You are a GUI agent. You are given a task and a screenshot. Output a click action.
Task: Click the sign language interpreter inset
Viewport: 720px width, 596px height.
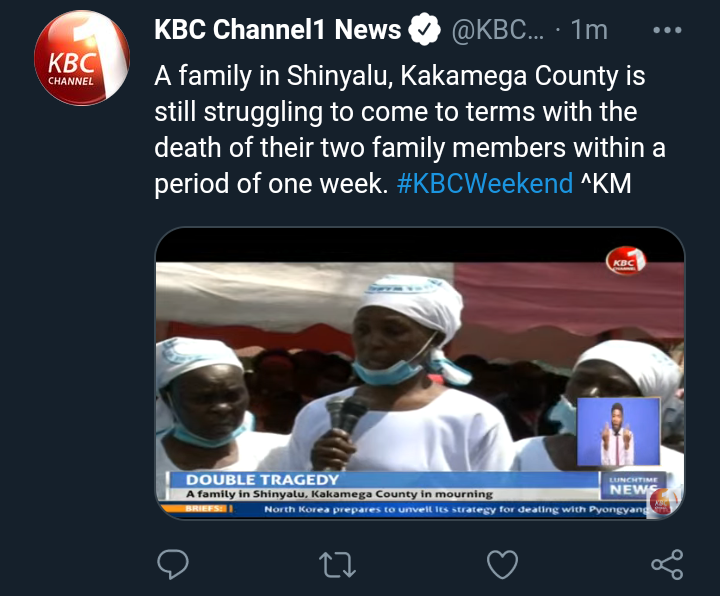618,431
